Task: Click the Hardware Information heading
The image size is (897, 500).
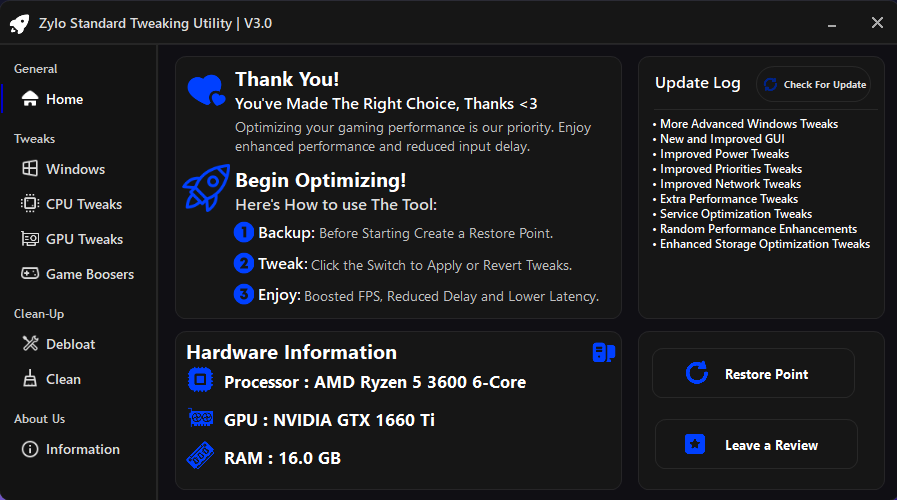Action: (x=291, y=352)
